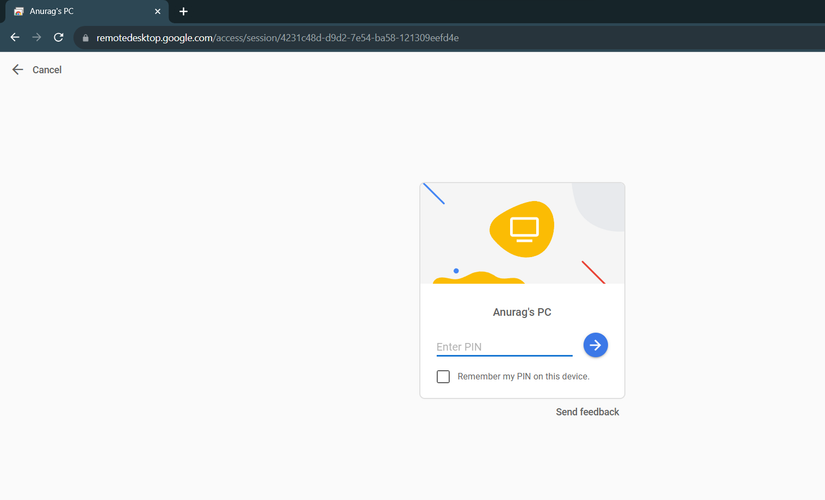This screenshot has width=825, height=500.
Task: Select the Anurag's PC browser tab
Action: click(x=87, y=11)
